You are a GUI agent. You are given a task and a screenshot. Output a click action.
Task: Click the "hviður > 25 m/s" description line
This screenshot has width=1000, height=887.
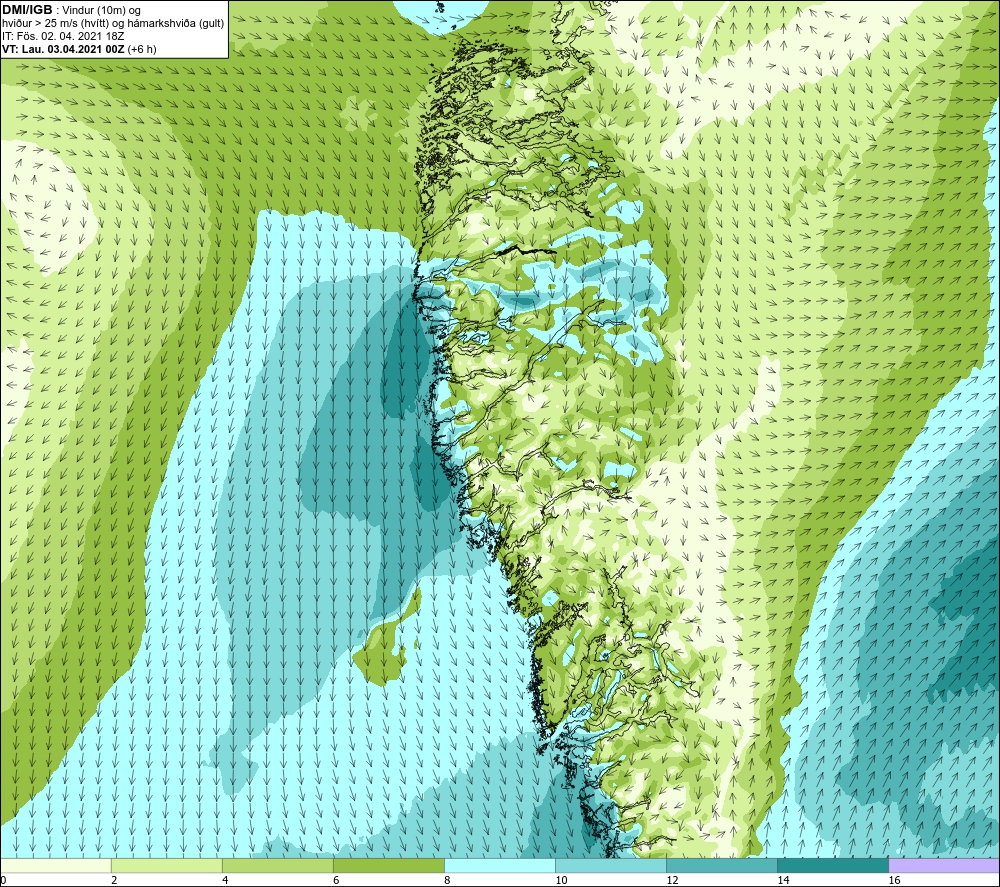113,24
